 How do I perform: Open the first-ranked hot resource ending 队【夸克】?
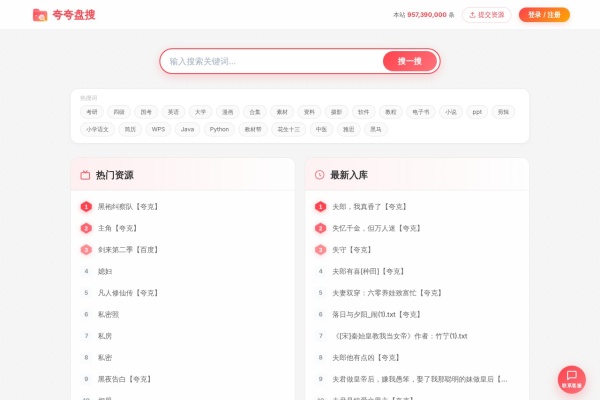pos(128,207)
